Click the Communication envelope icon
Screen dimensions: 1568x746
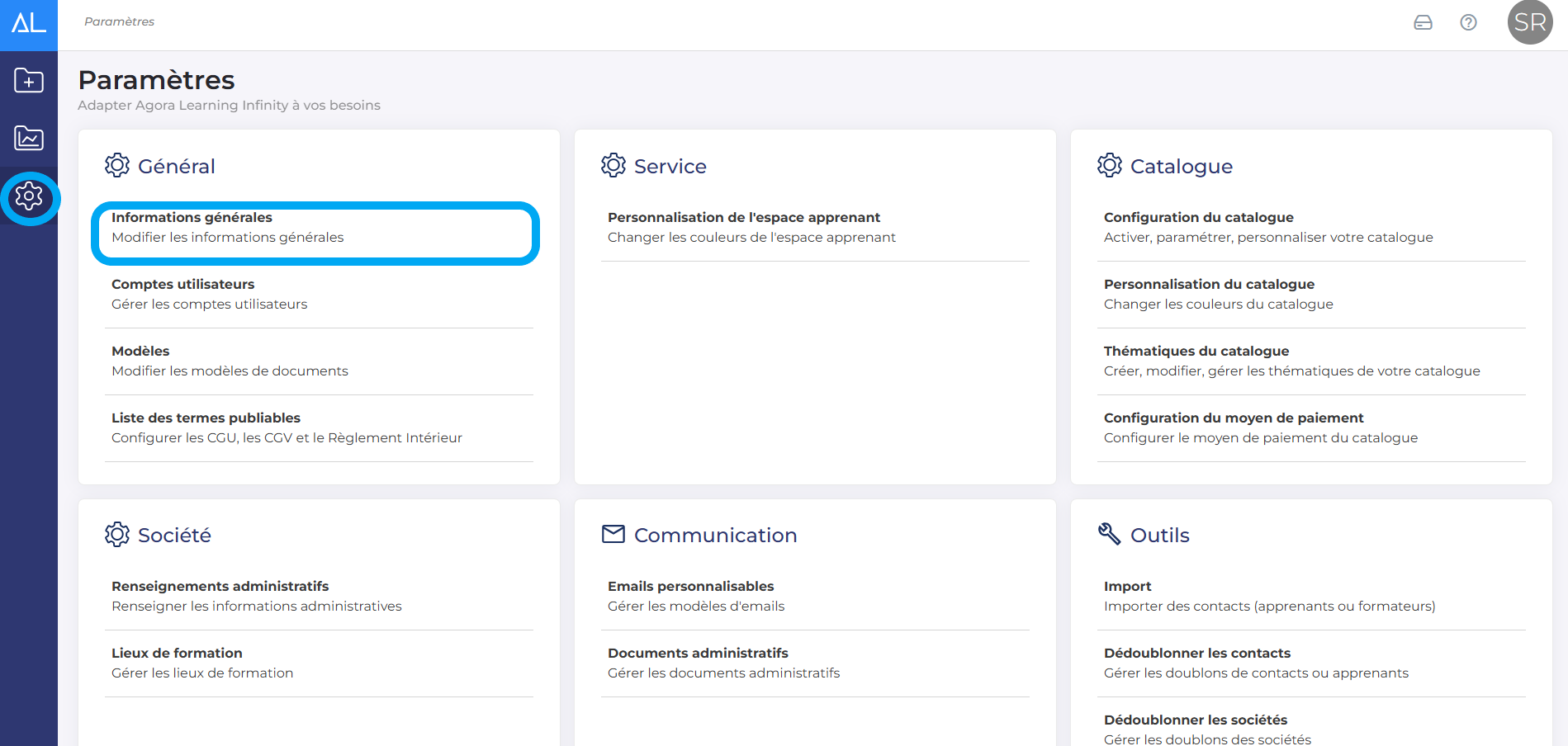click(x=613, y=535)
